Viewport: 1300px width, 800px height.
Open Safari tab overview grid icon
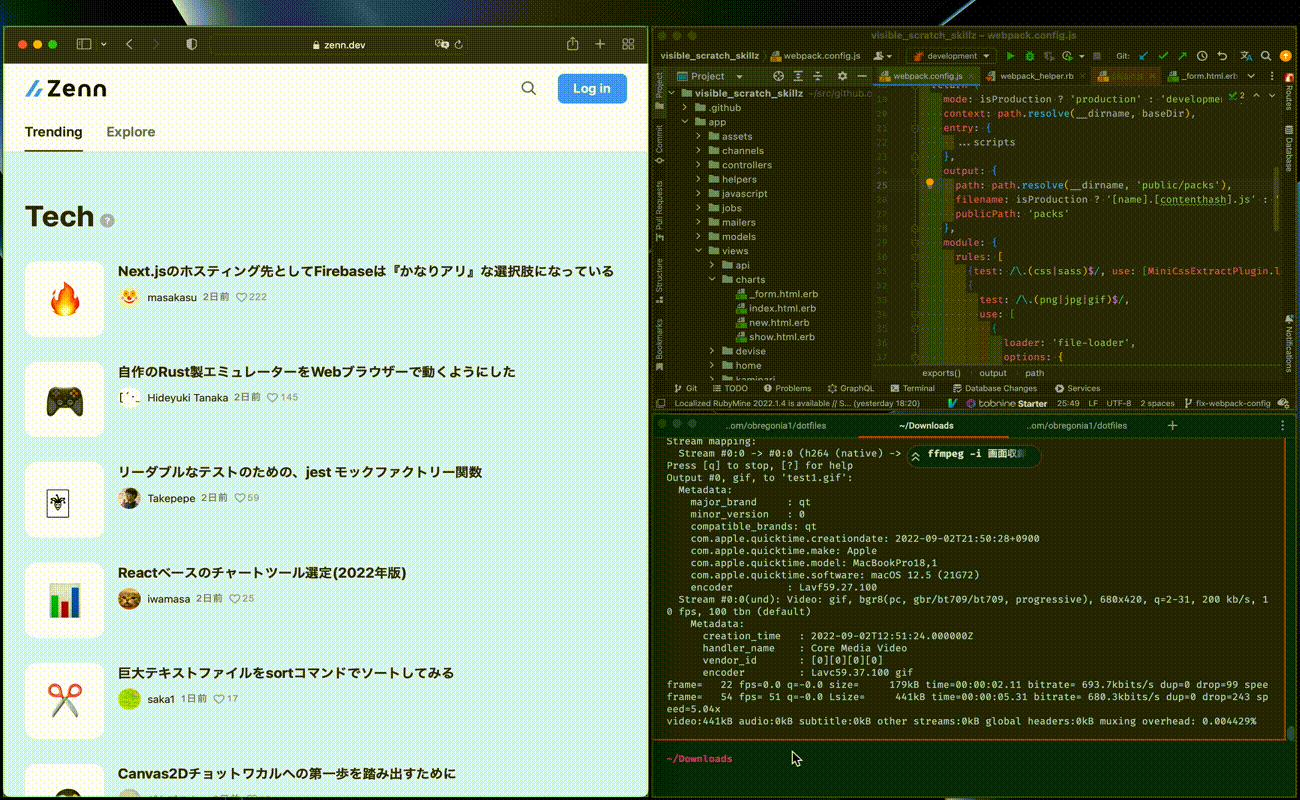point(628,44)
